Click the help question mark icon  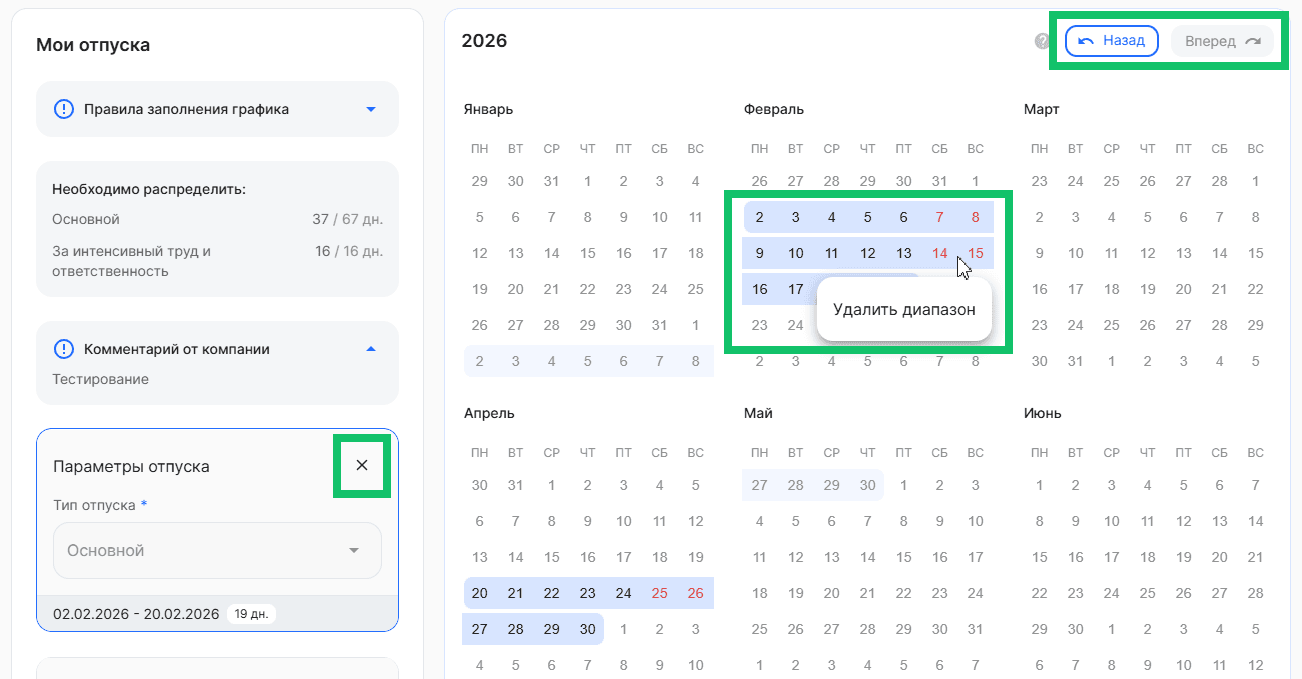(1042, 41)
